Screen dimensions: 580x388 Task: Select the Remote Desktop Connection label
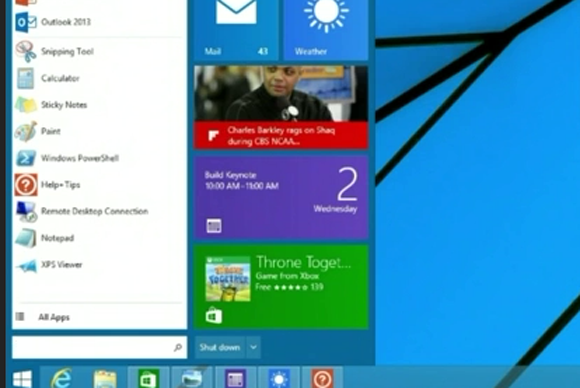click(95, 211)
